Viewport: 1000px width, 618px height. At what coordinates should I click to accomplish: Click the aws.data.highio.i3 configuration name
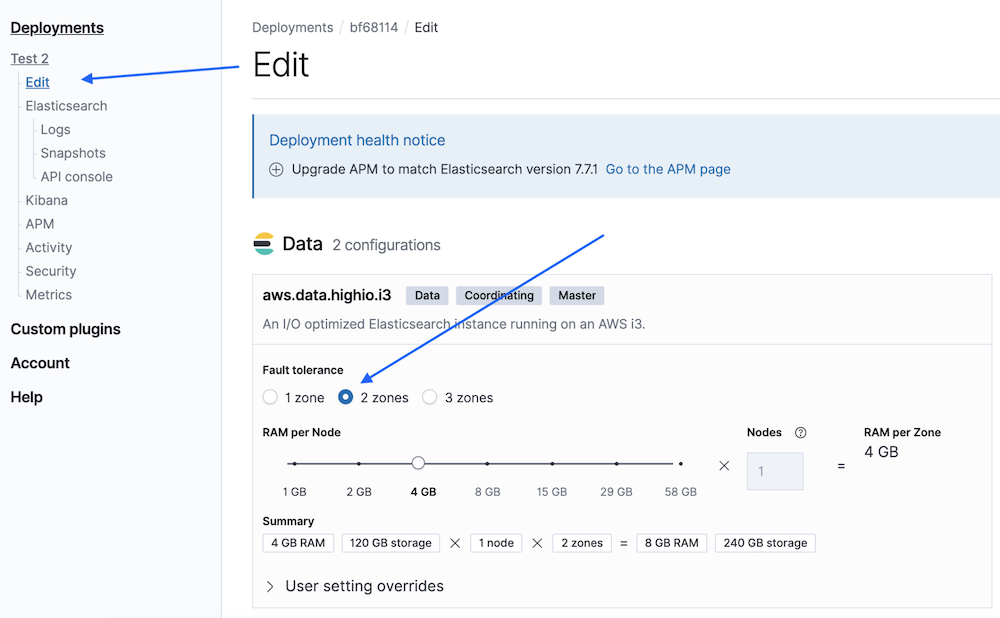tap(327, 295)
